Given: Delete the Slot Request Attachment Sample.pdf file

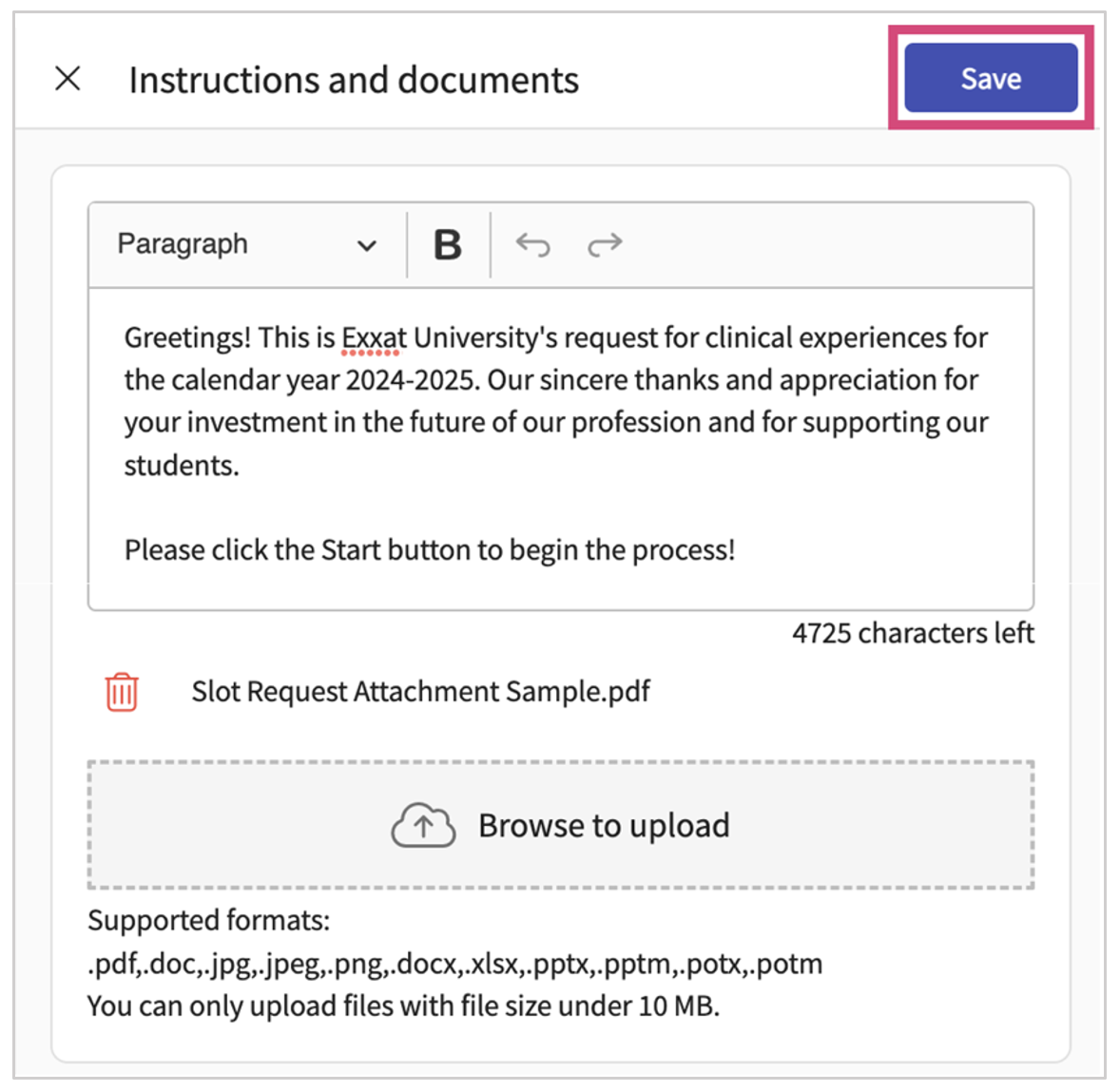Looking at the screenshot, I should click(122, 692).
